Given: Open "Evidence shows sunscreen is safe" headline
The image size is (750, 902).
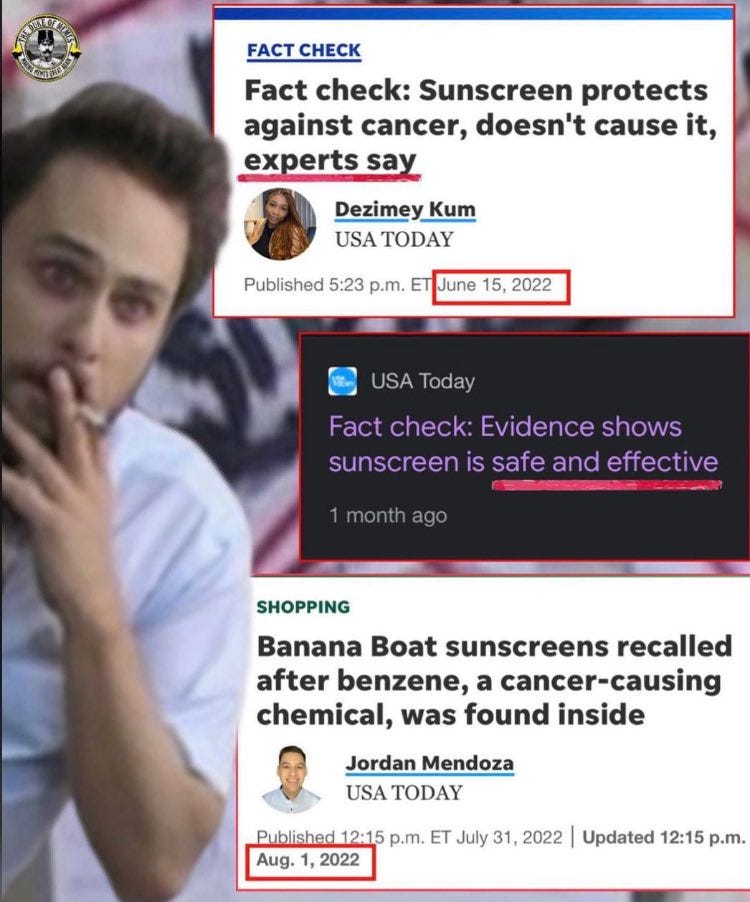Looking at the screenshot, I should coord(523,444).
